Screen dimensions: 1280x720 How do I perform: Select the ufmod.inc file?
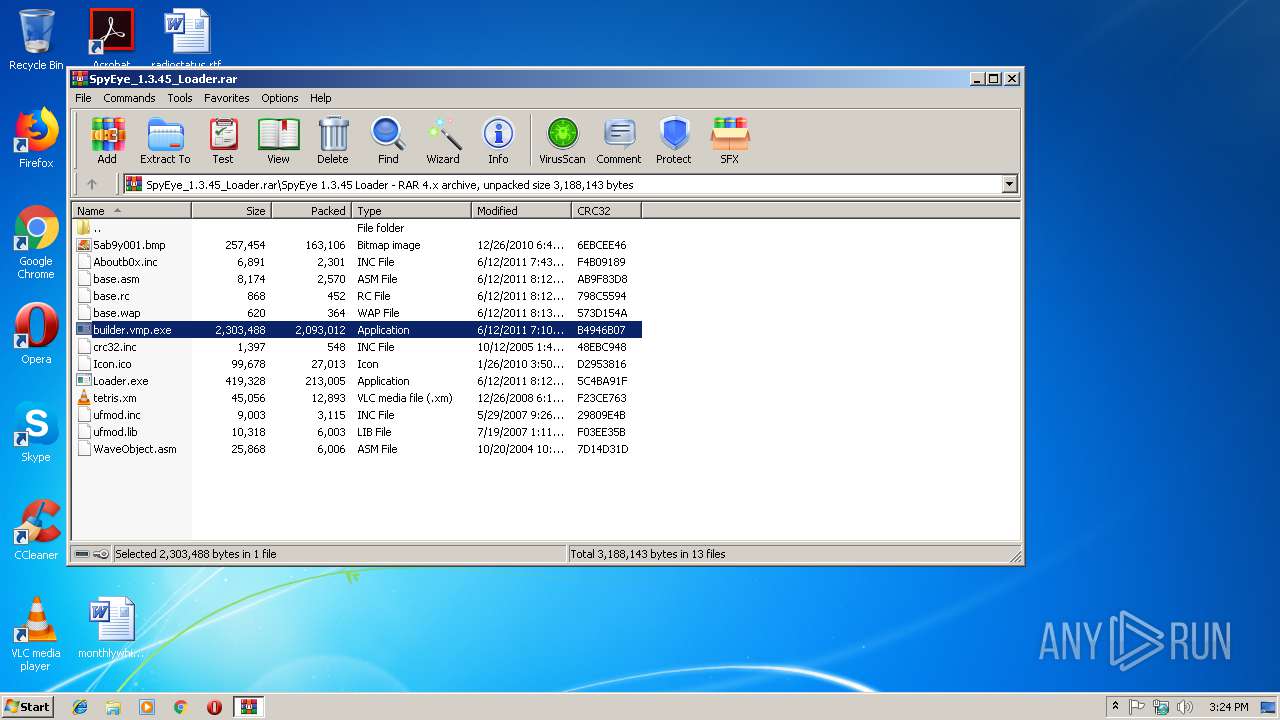357,415
